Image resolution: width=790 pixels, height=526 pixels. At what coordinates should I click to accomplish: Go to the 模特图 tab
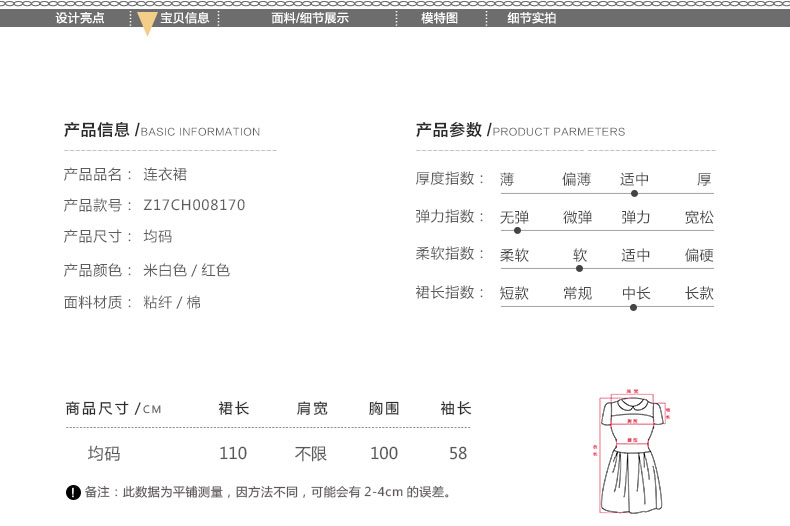[x=439, y=18]
